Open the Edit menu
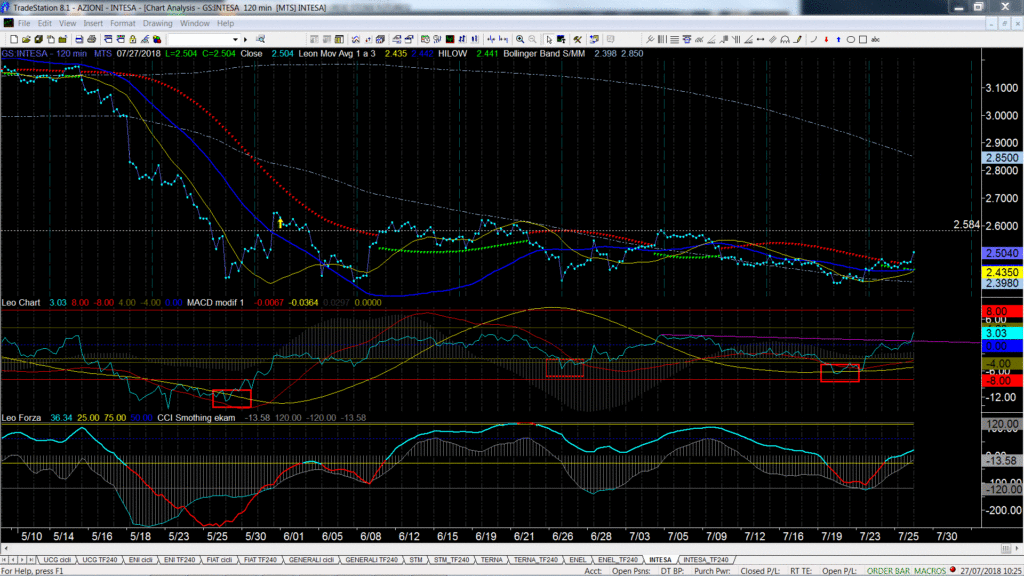Image resolution: width=1024 pixels, height=576 pixels. point(44,24)
